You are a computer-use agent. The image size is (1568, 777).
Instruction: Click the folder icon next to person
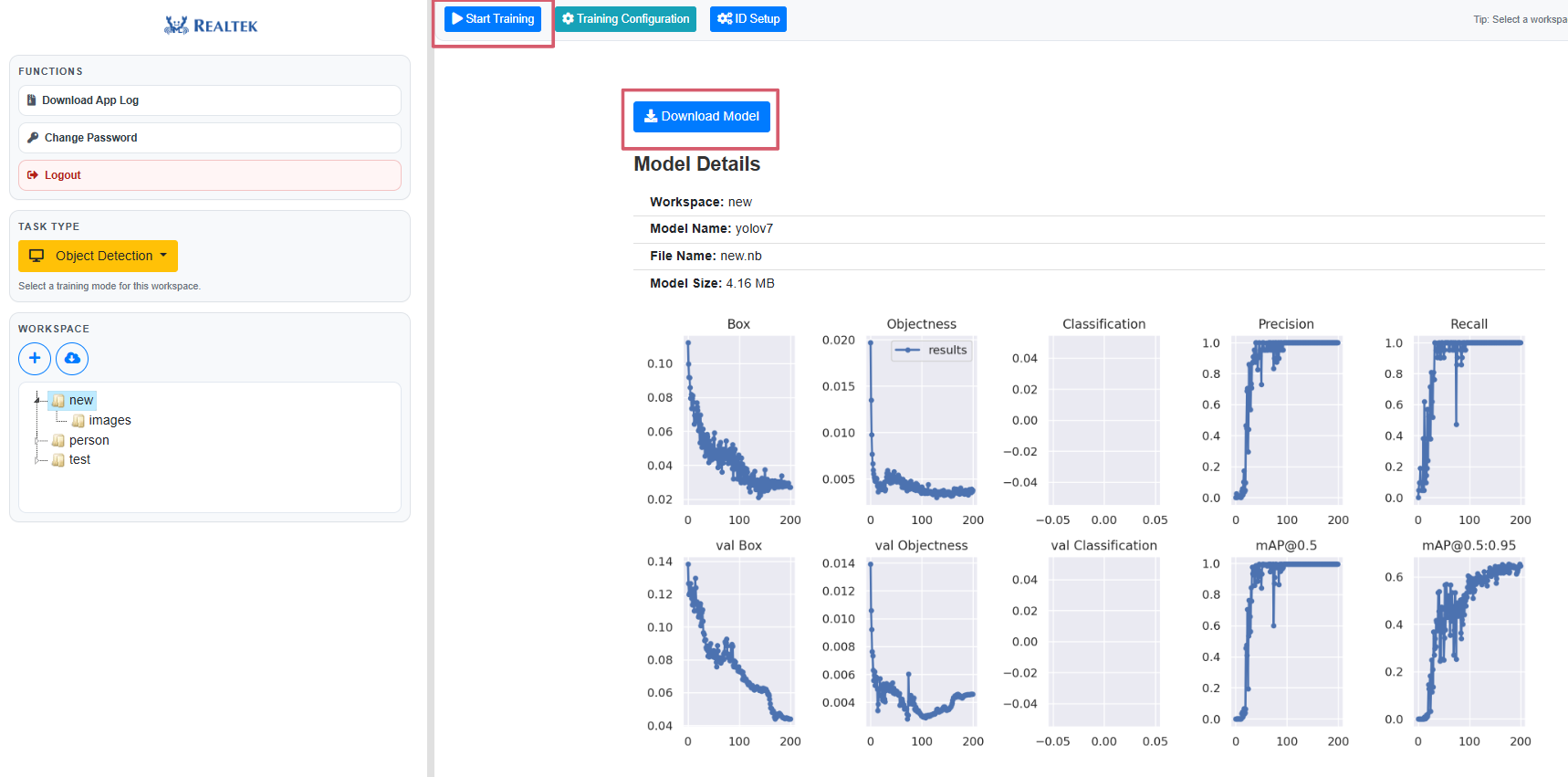(58, 441)
